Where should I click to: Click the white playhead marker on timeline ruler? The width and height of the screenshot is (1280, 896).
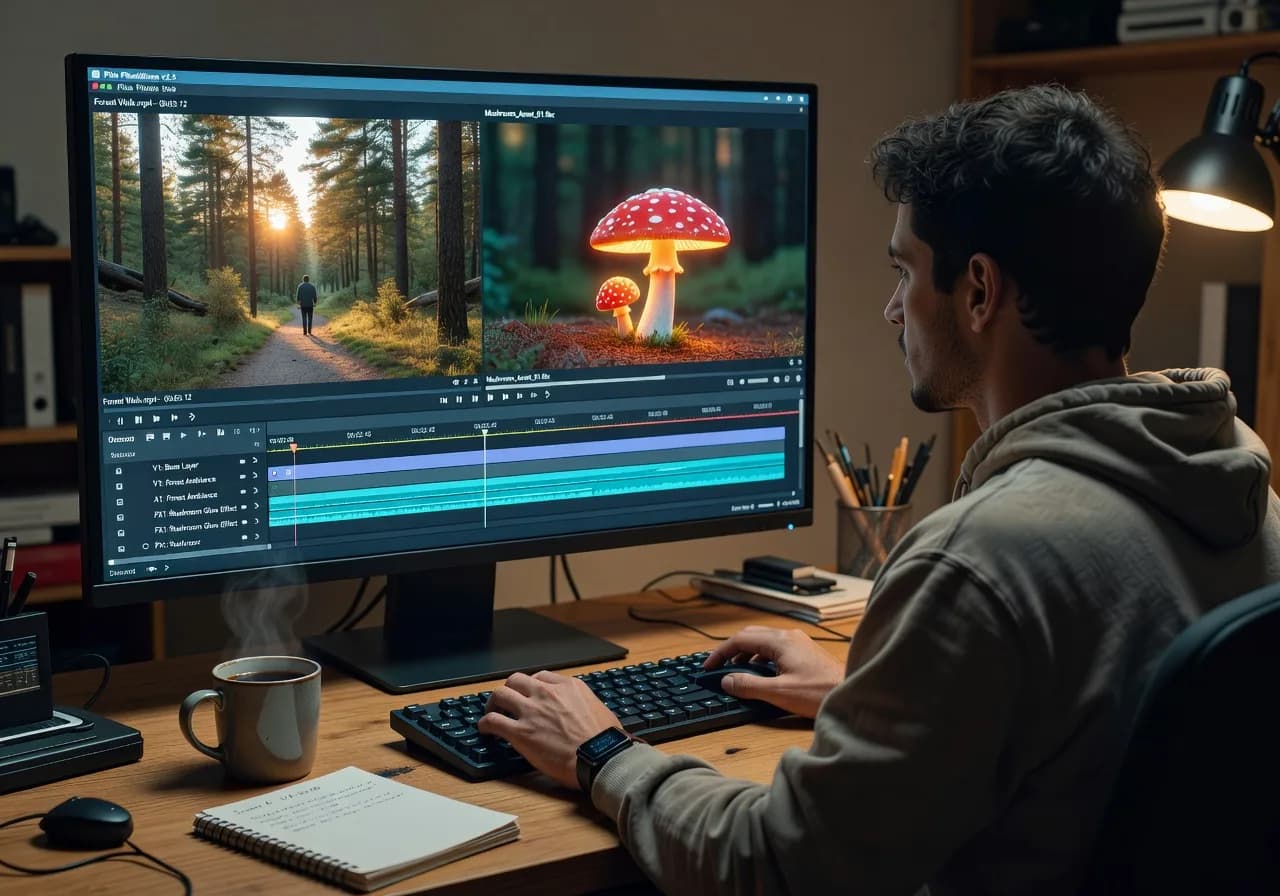click(x=484, y=432)
